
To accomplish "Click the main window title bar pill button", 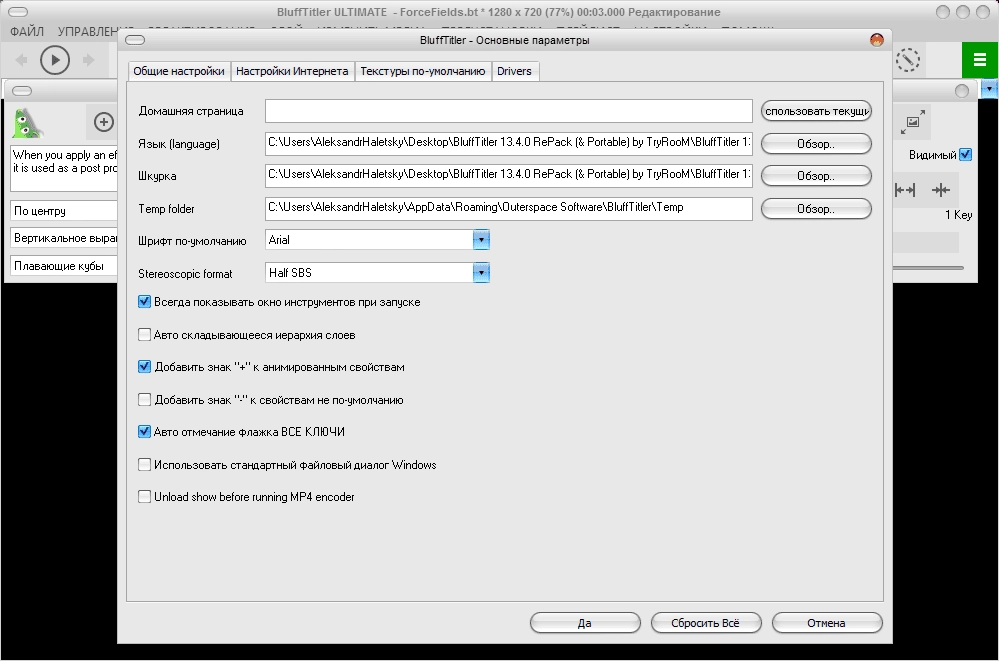I will click(x=18, y=12).
